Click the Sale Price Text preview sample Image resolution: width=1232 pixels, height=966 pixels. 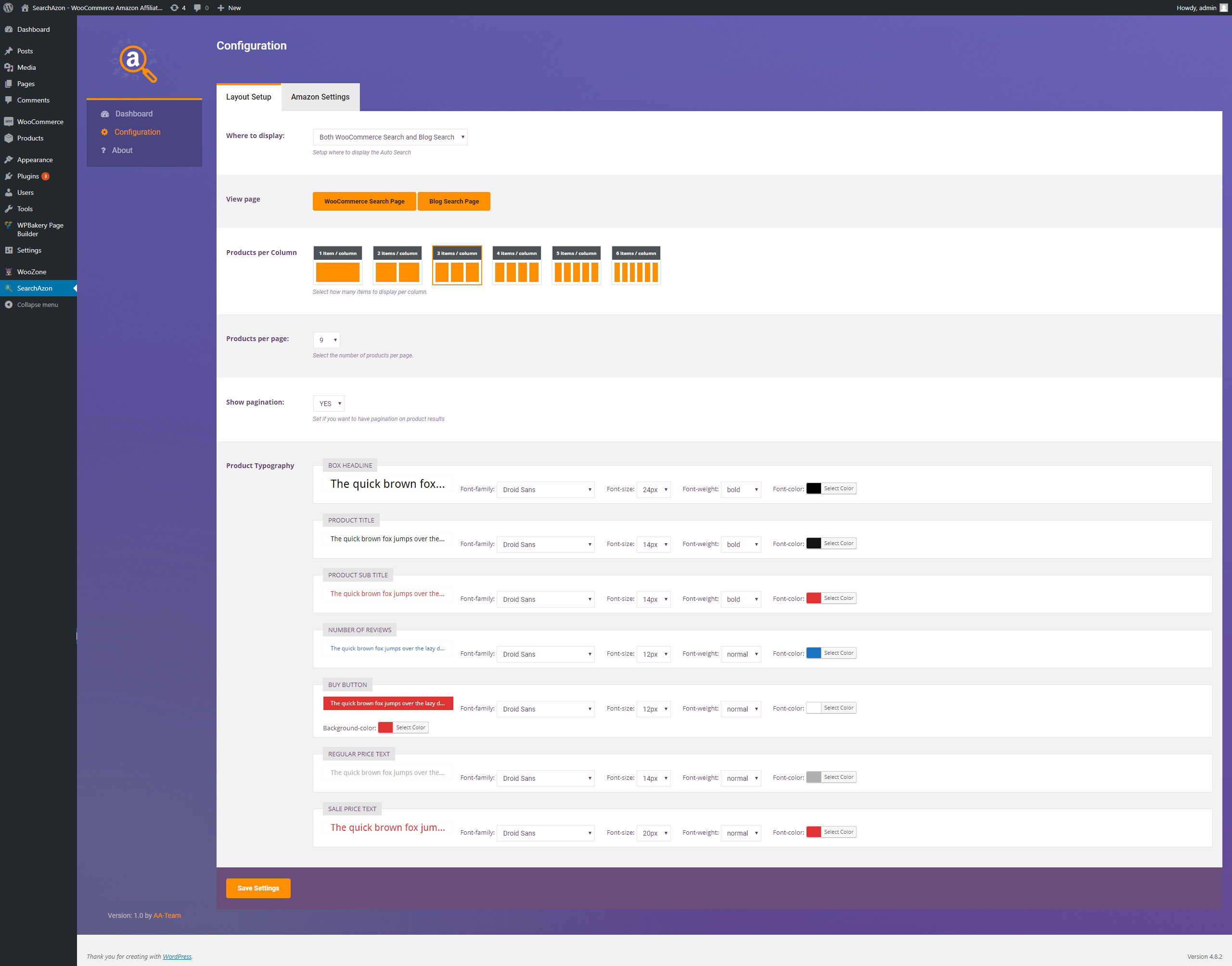(x=388, y=827)
